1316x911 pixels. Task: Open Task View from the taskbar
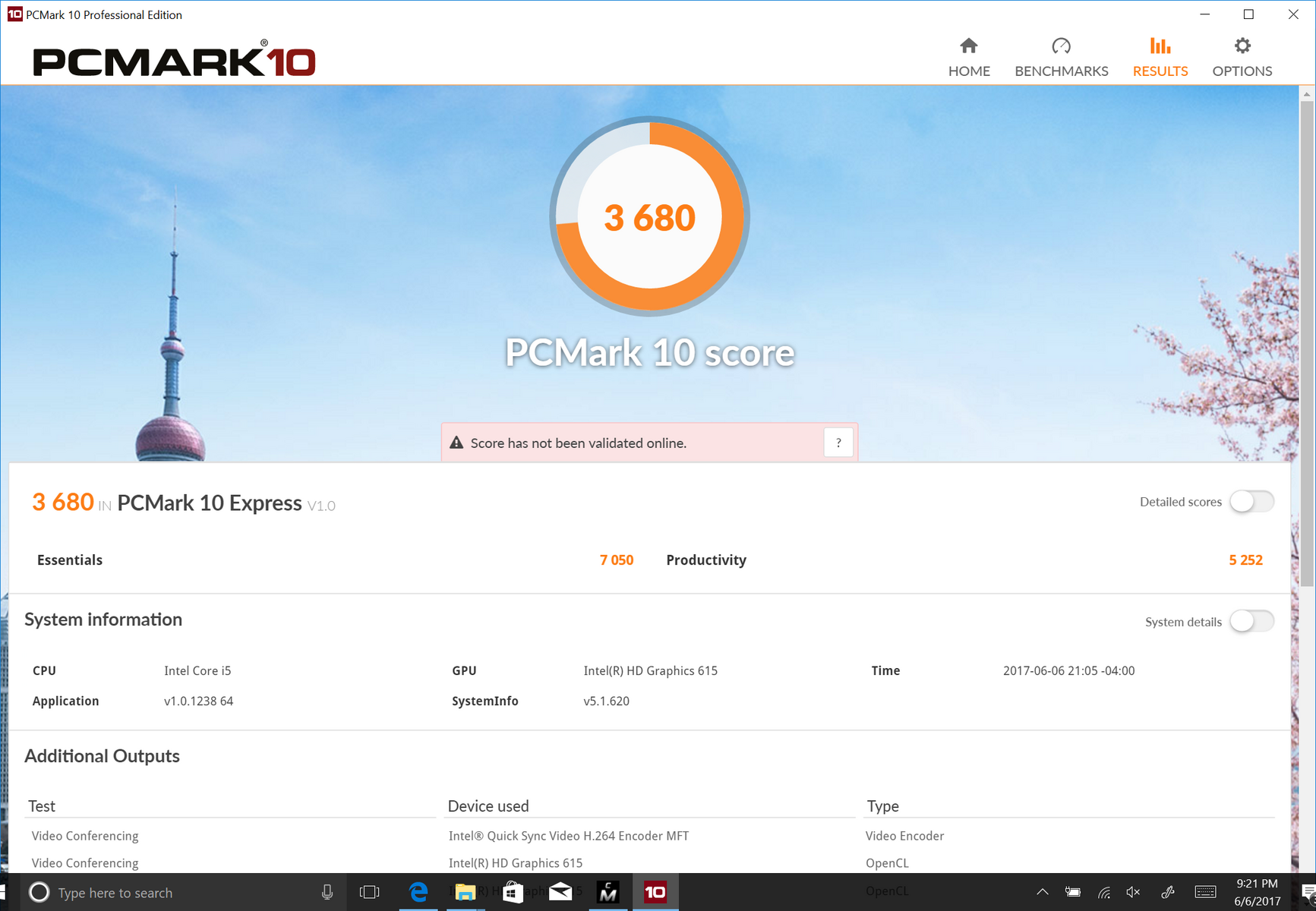(370, 893)
